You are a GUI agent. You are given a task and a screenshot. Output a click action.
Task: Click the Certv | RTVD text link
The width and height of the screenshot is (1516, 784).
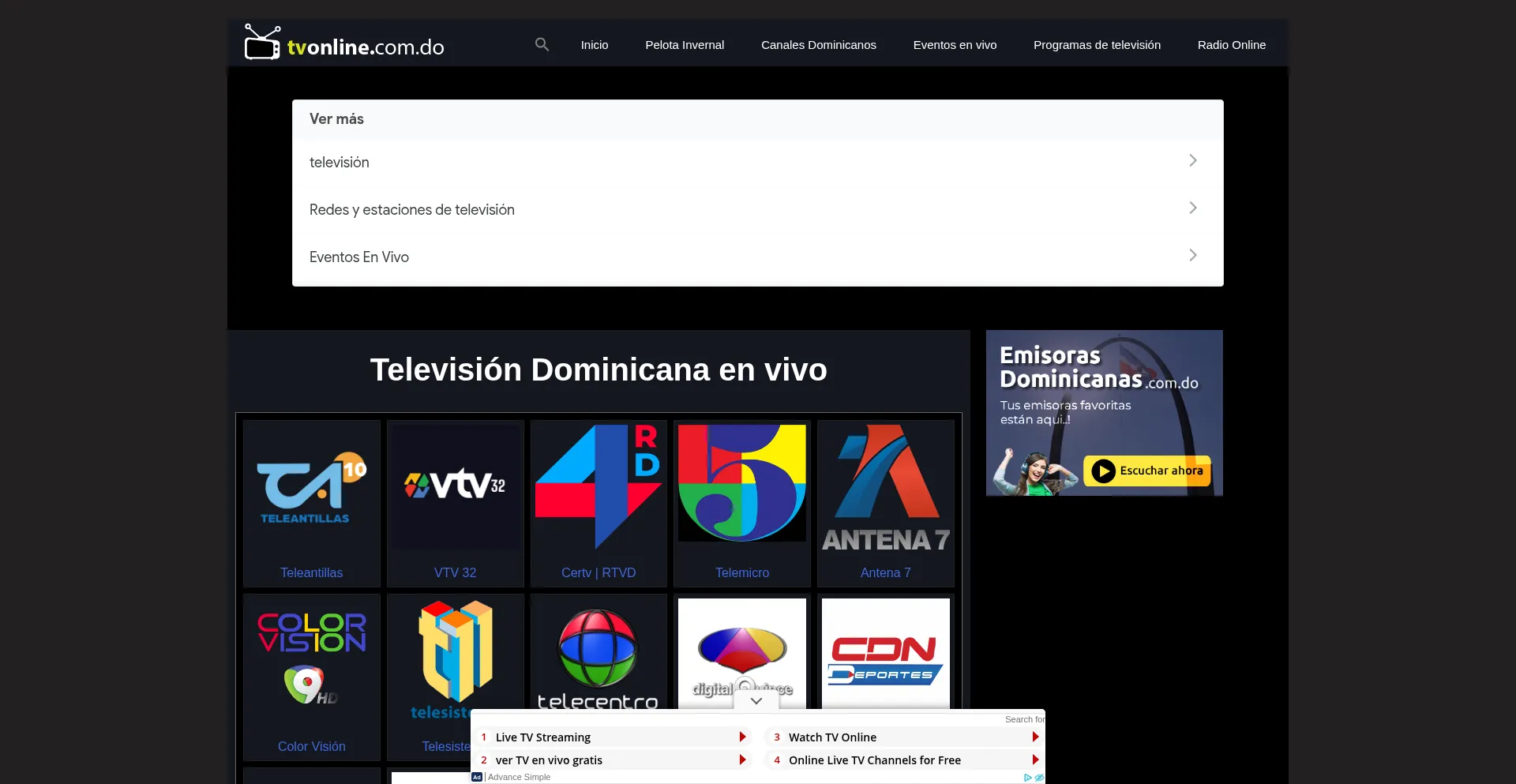point(599,572)
